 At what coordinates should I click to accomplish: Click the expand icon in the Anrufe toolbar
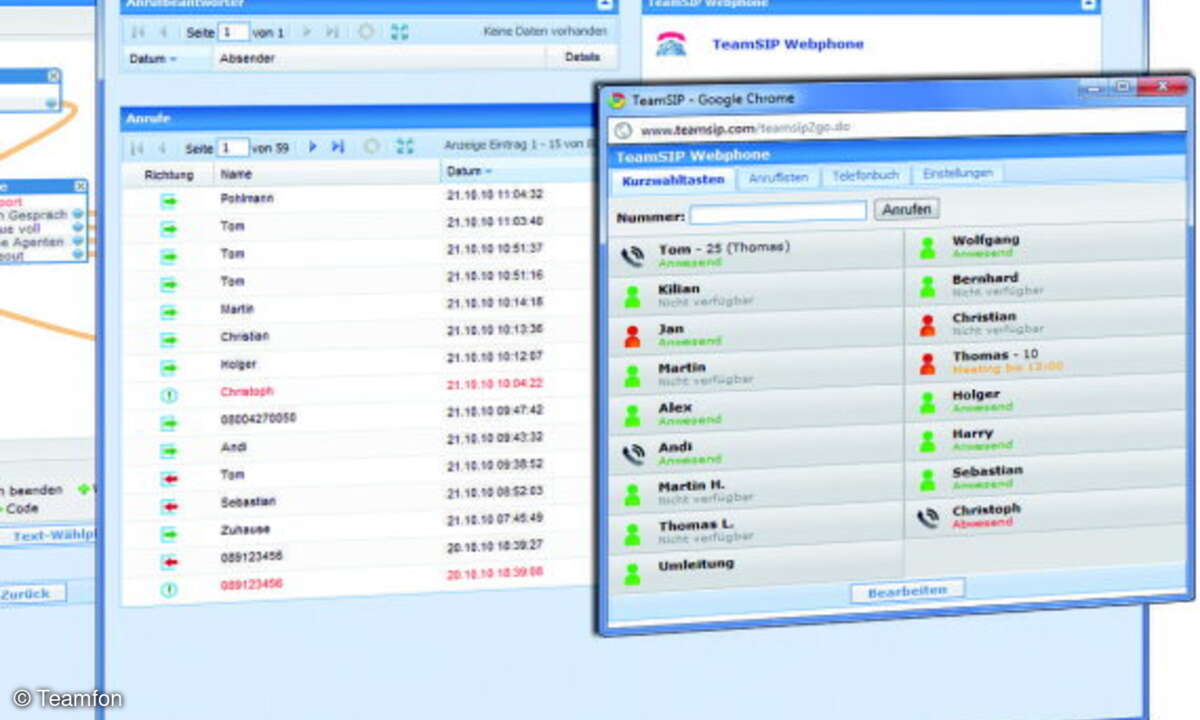point(405,147)
